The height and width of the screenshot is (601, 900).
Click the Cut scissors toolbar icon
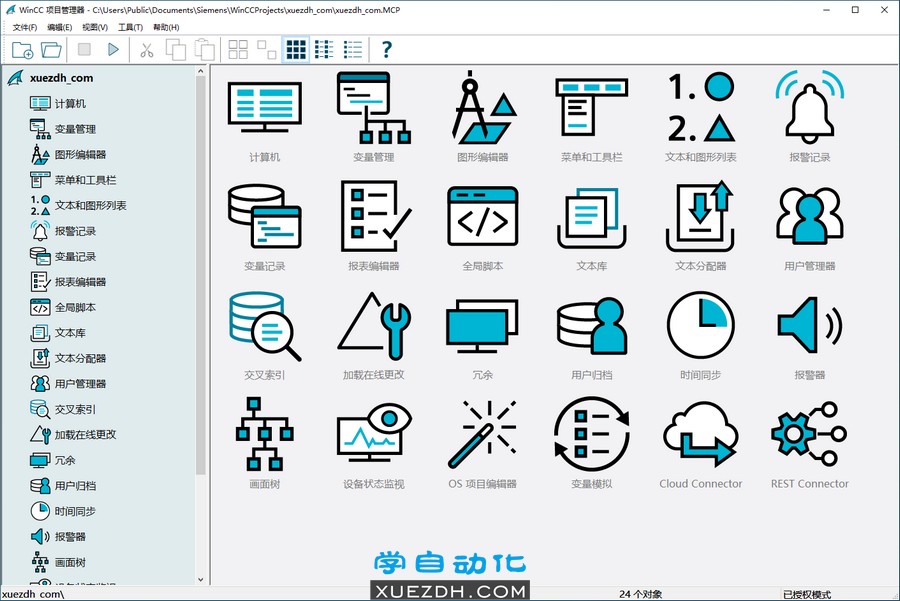(146, 50)
